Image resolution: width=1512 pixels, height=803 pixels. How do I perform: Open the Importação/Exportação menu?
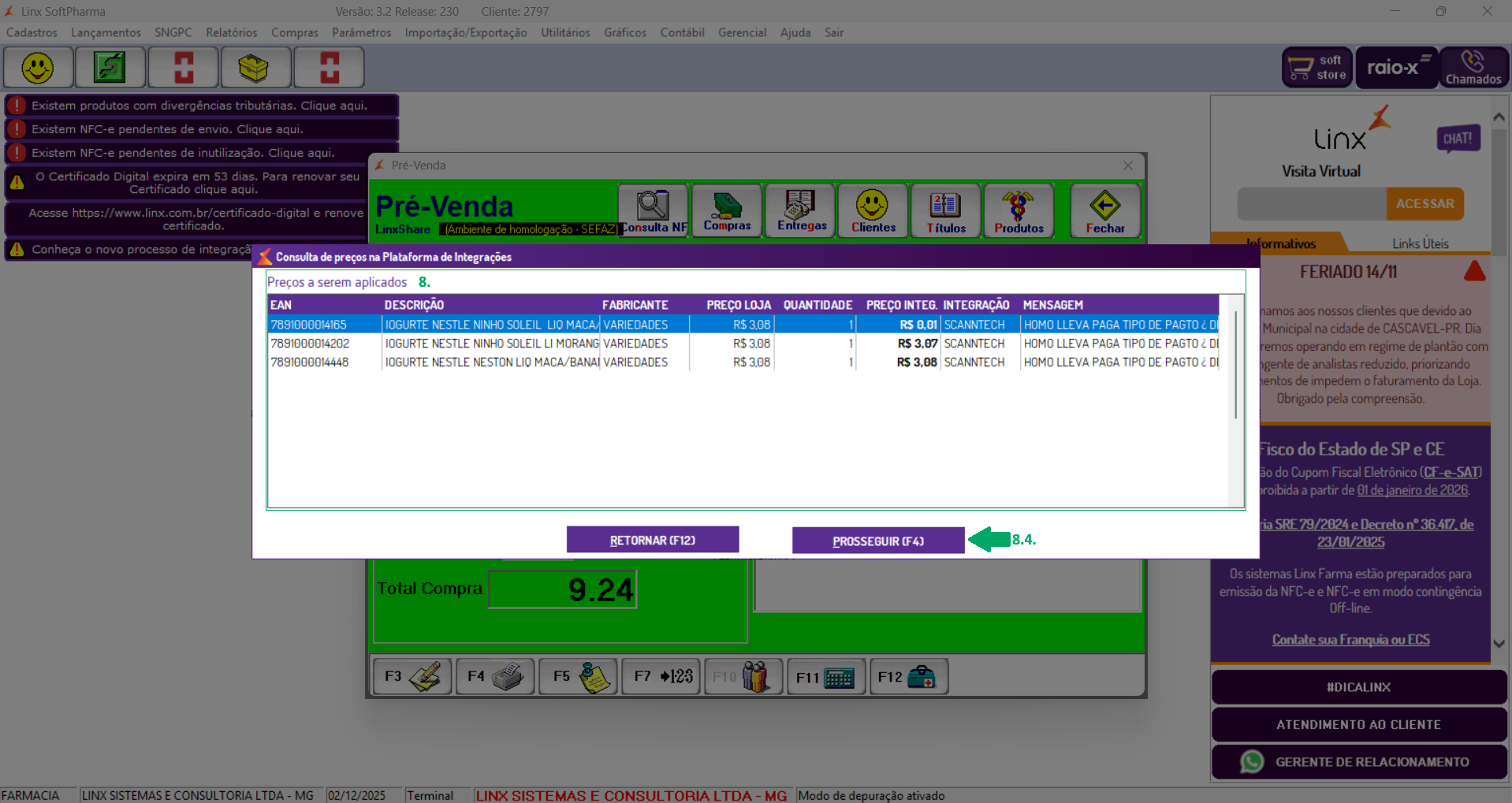pos(466,32)
